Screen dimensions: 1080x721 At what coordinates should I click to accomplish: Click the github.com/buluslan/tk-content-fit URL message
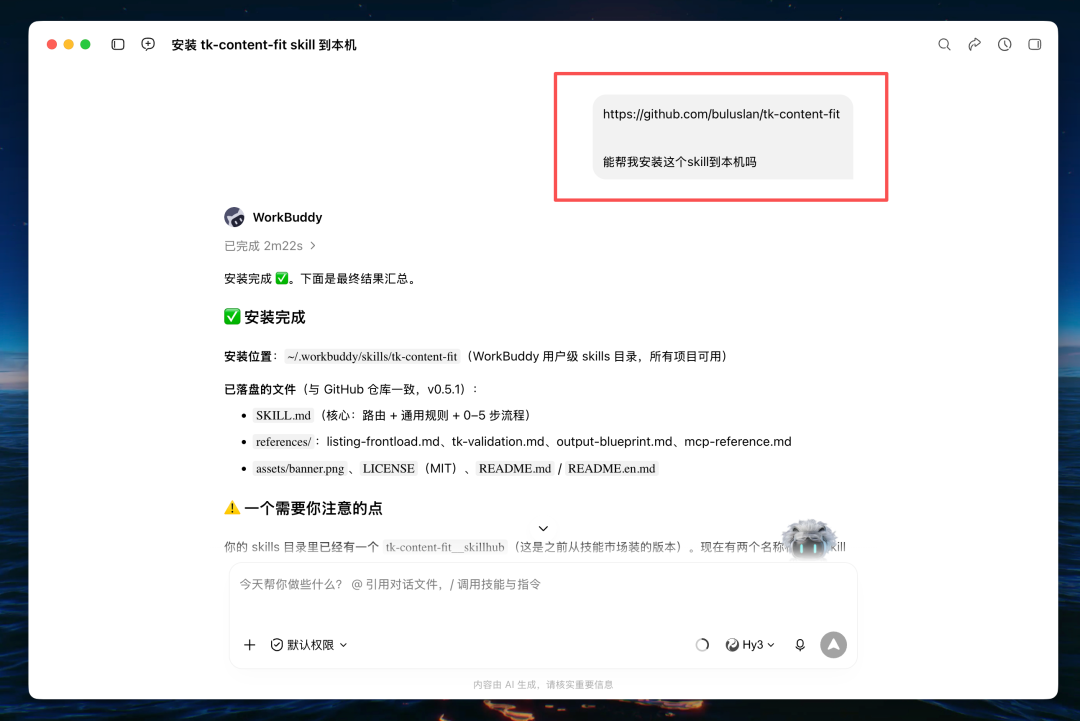click(721, 114)
